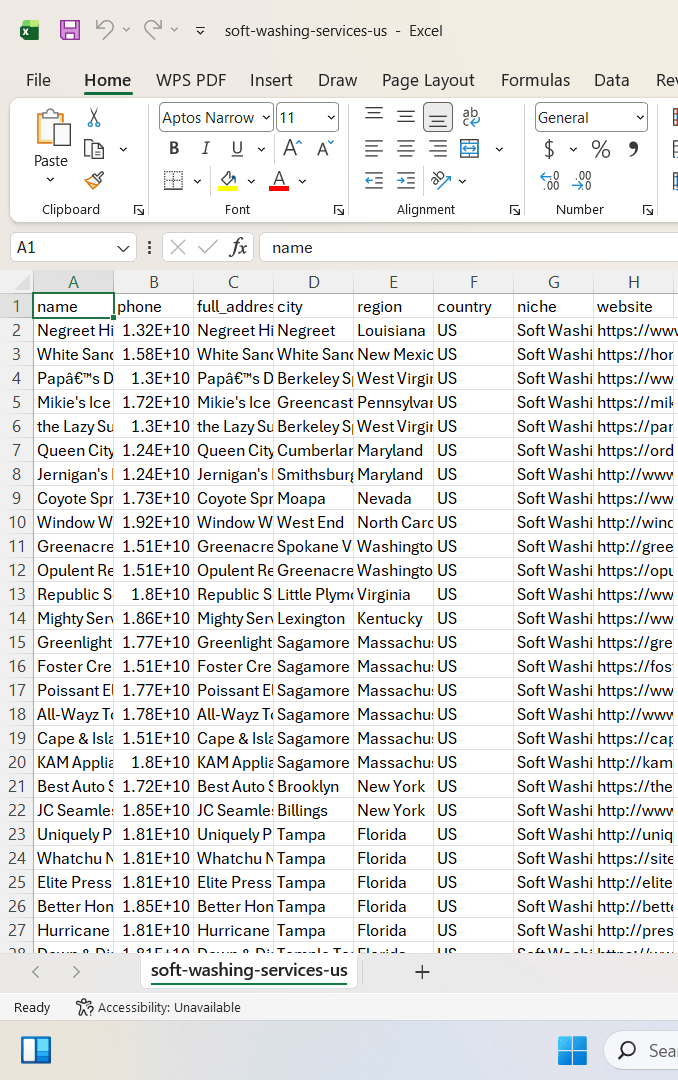
Task: Apply red font color to text
Action: click(279, 180)
